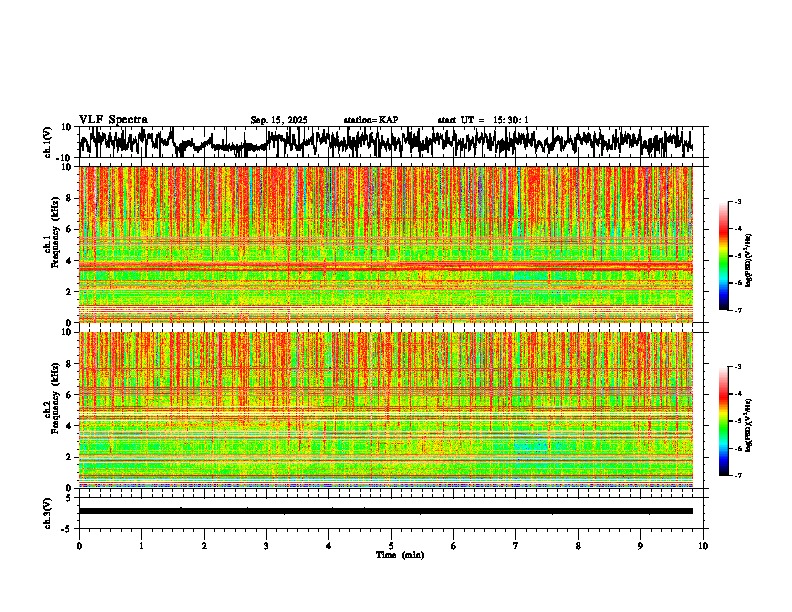This screenshot has width=792, height=612.
Task: Click the "6" kHz tick on ch.2 spectrogram
Action: 69,395
